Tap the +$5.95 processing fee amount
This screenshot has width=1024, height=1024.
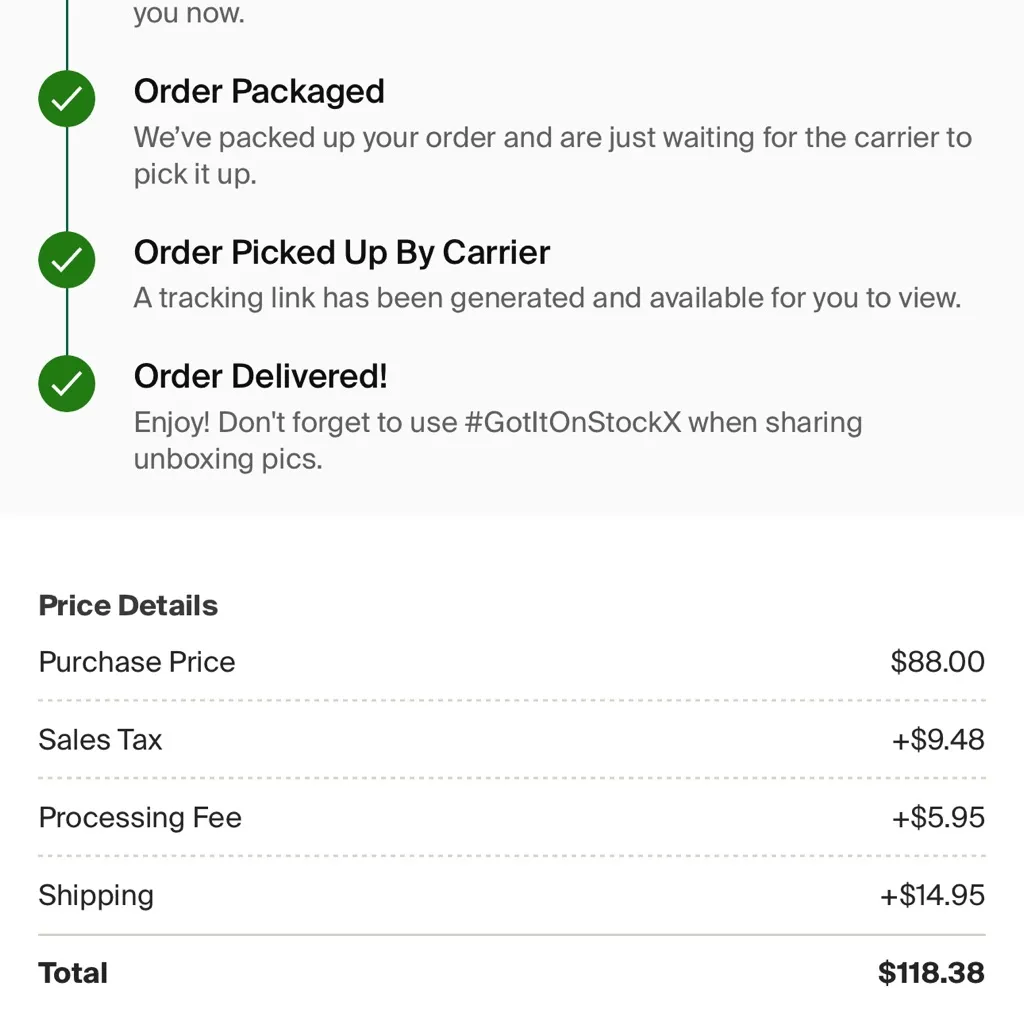937,818
